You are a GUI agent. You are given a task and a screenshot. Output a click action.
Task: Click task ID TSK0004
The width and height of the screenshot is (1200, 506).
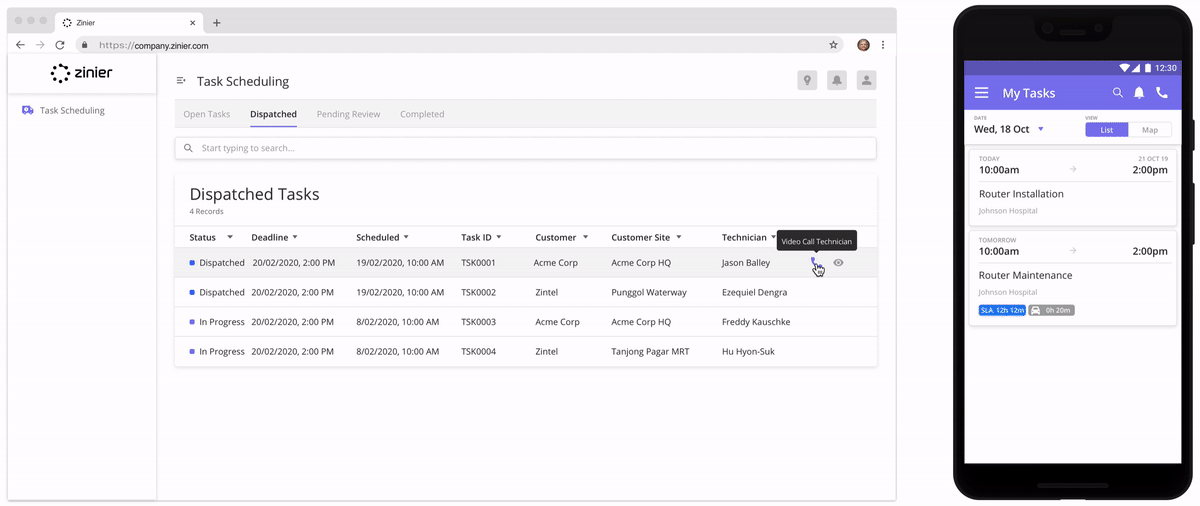[x=478, y=352]
